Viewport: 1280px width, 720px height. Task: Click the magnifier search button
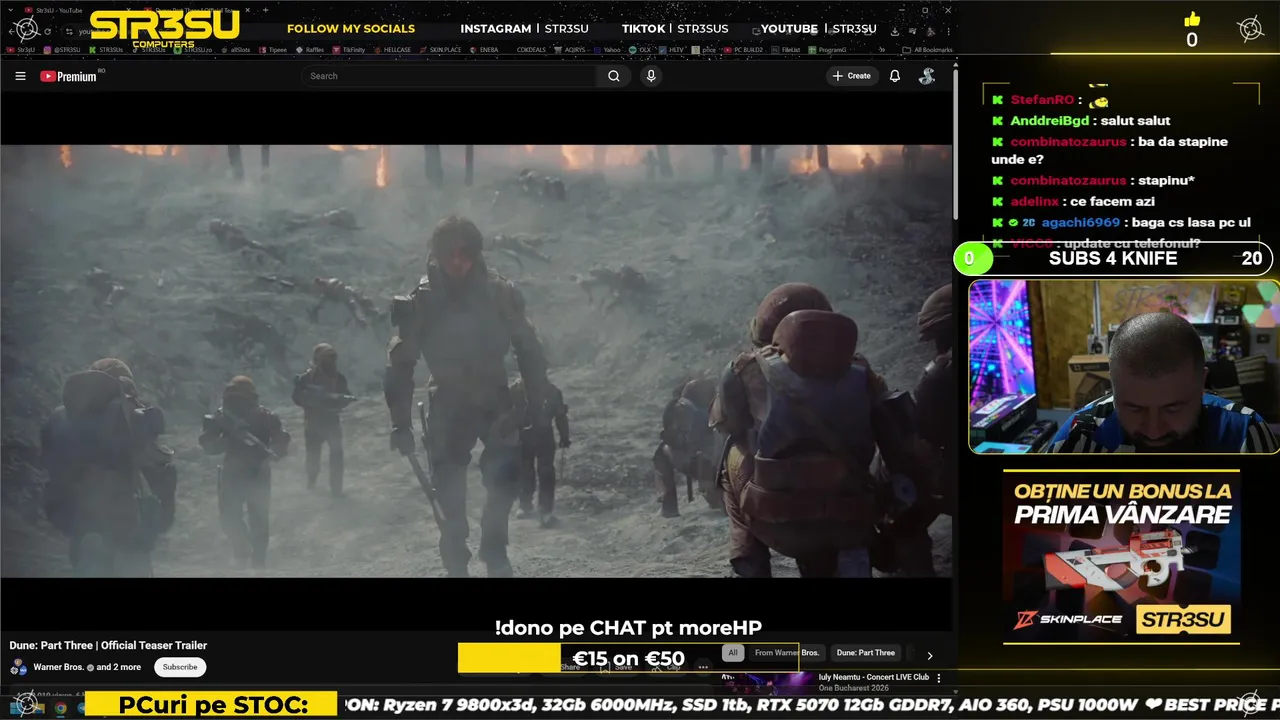coord(614,76)
